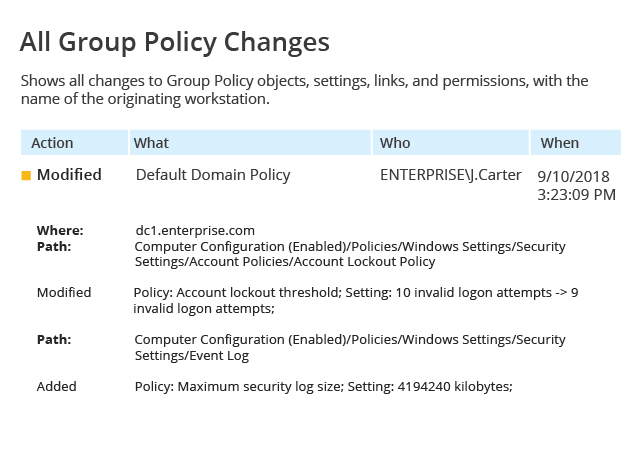Open the Default Domain Policy entry
The image size is (640, 450).
point(213,175)
